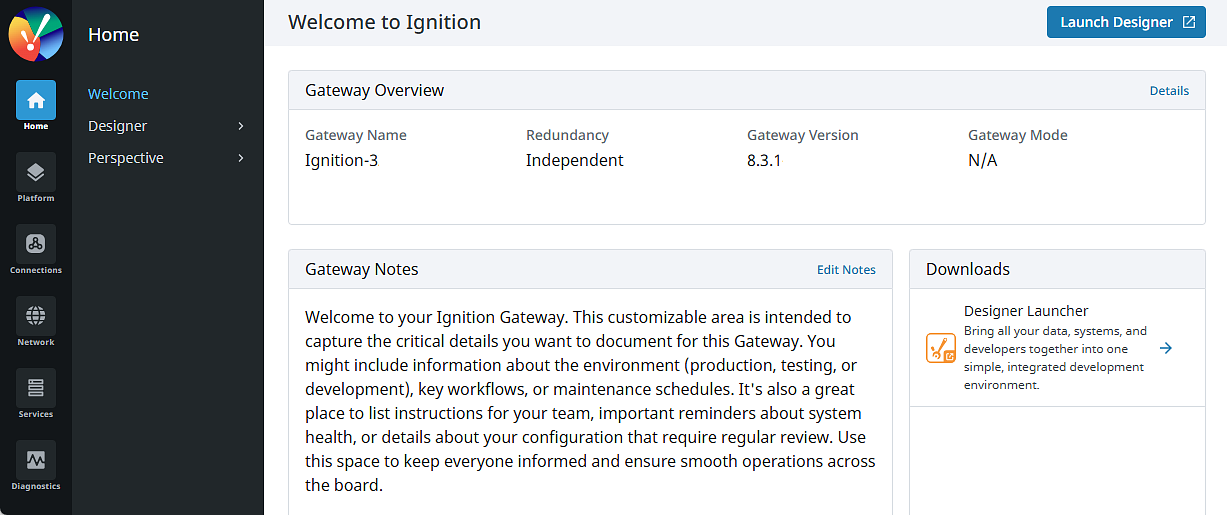Screen dimensions: 1227x515
Task: Select Designer in the Home menu
Action: [117, 126]
